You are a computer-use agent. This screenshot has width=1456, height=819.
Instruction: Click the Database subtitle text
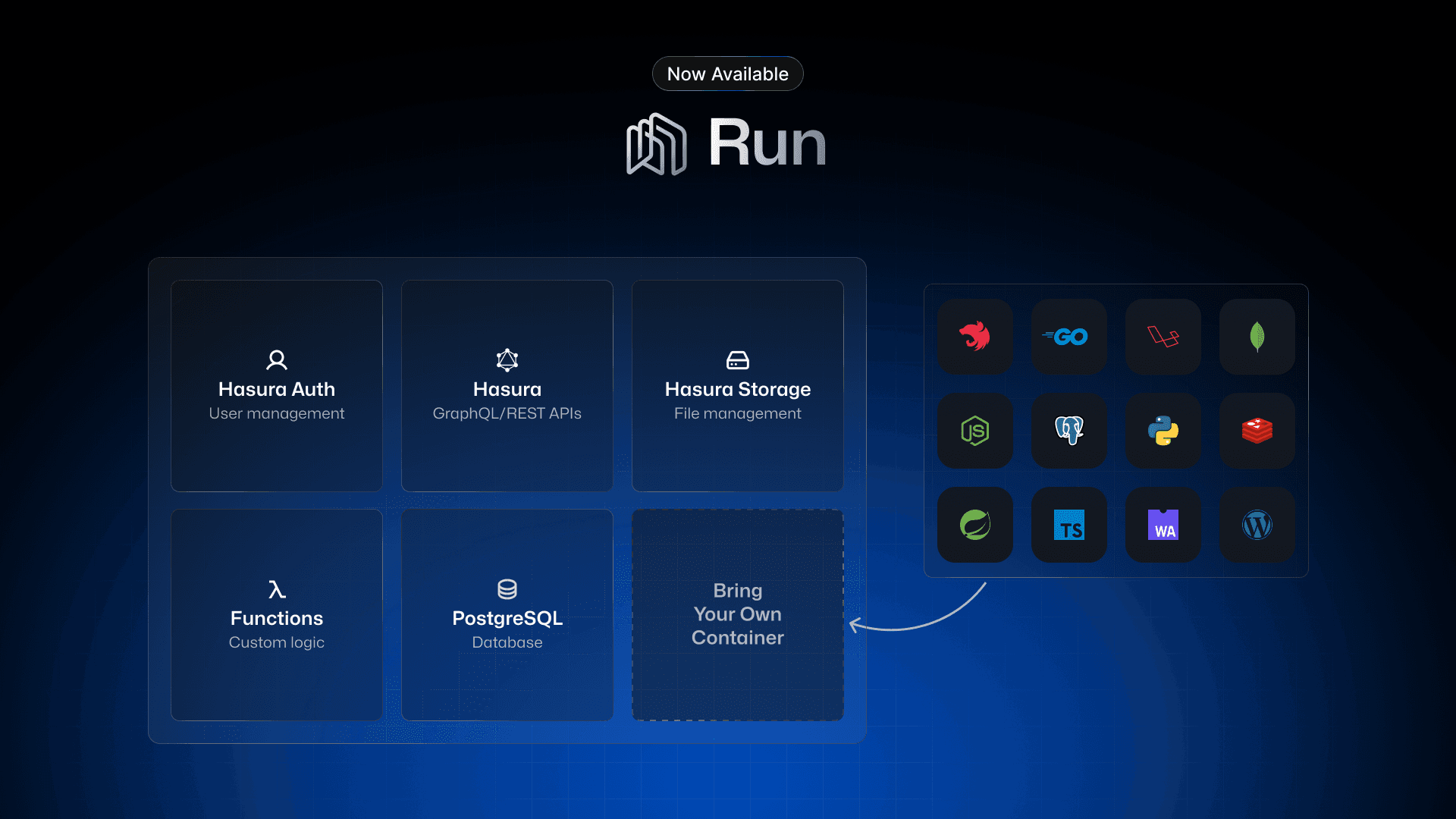click(507, 642)
